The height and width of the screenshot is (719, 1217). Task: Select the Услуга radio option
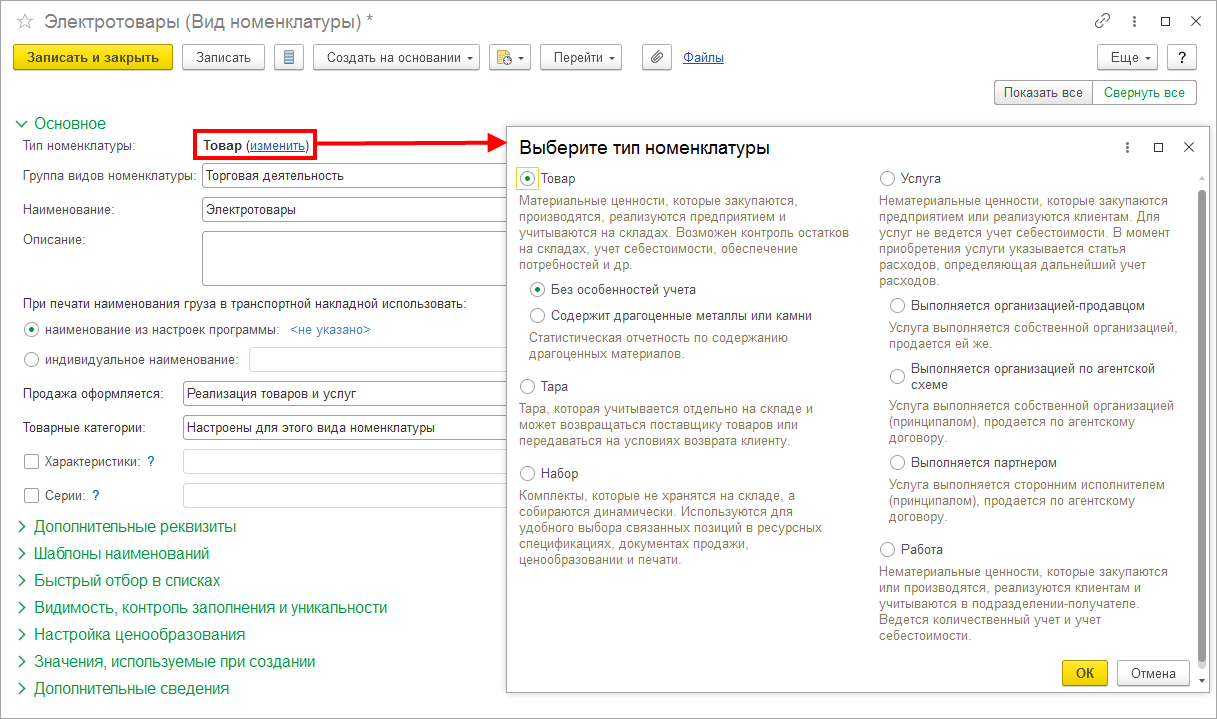tap(887, 179)
